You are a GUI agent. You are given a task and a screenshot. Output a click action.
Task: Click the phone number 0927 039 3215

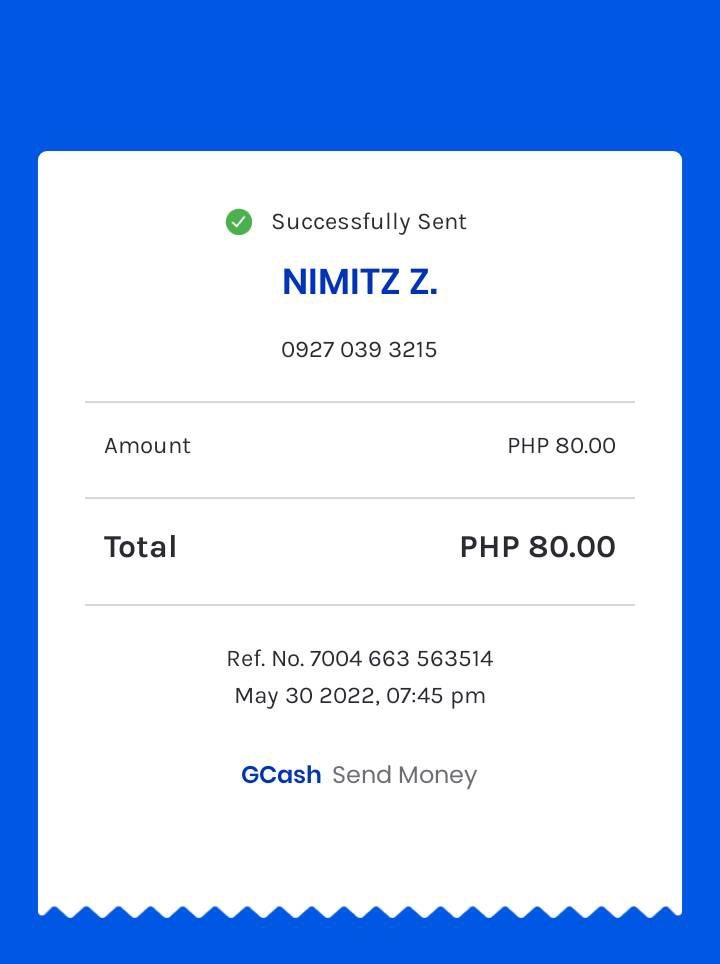tap(359, 350)
